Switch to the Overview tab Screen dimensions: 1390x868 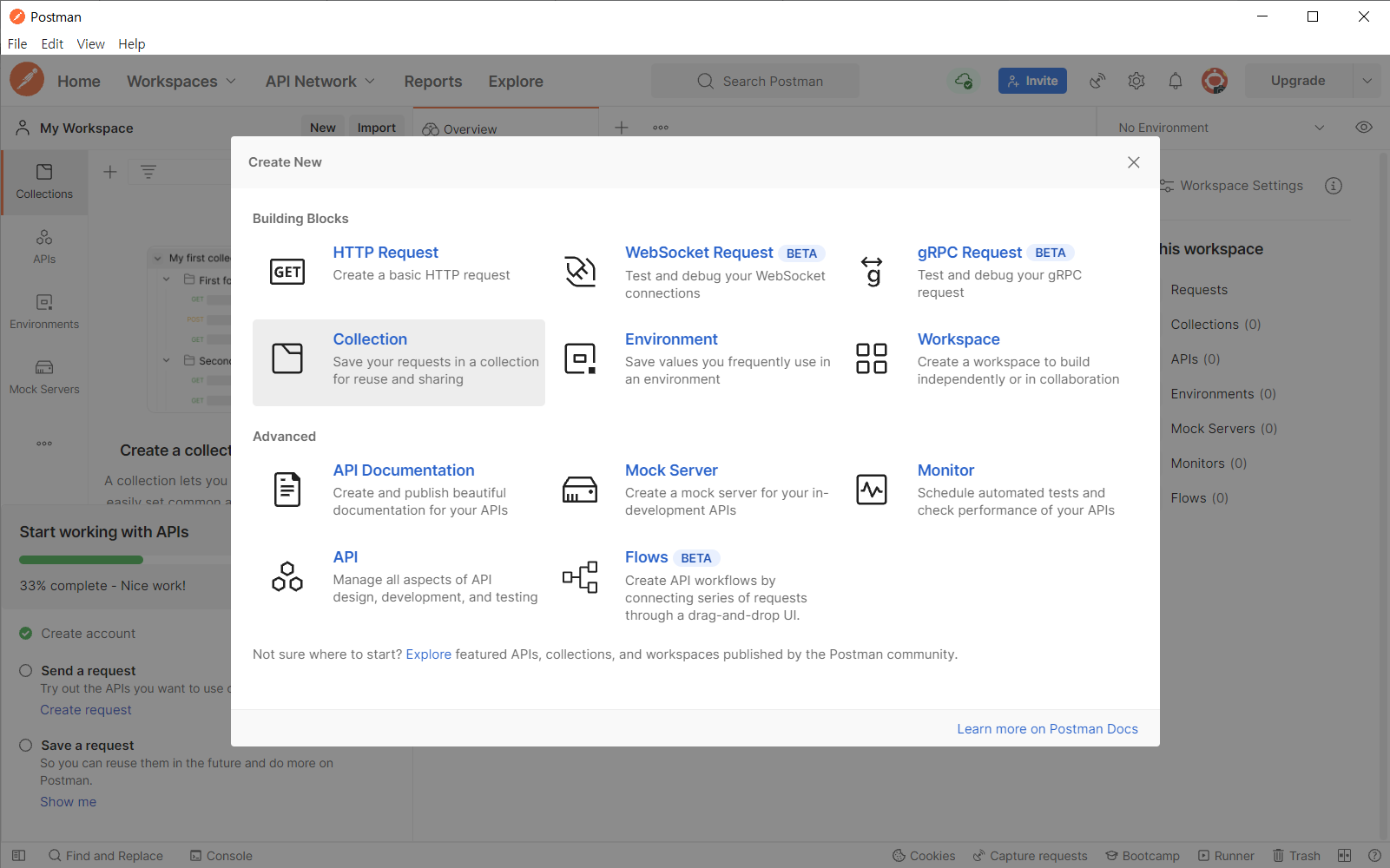(506, 128)
